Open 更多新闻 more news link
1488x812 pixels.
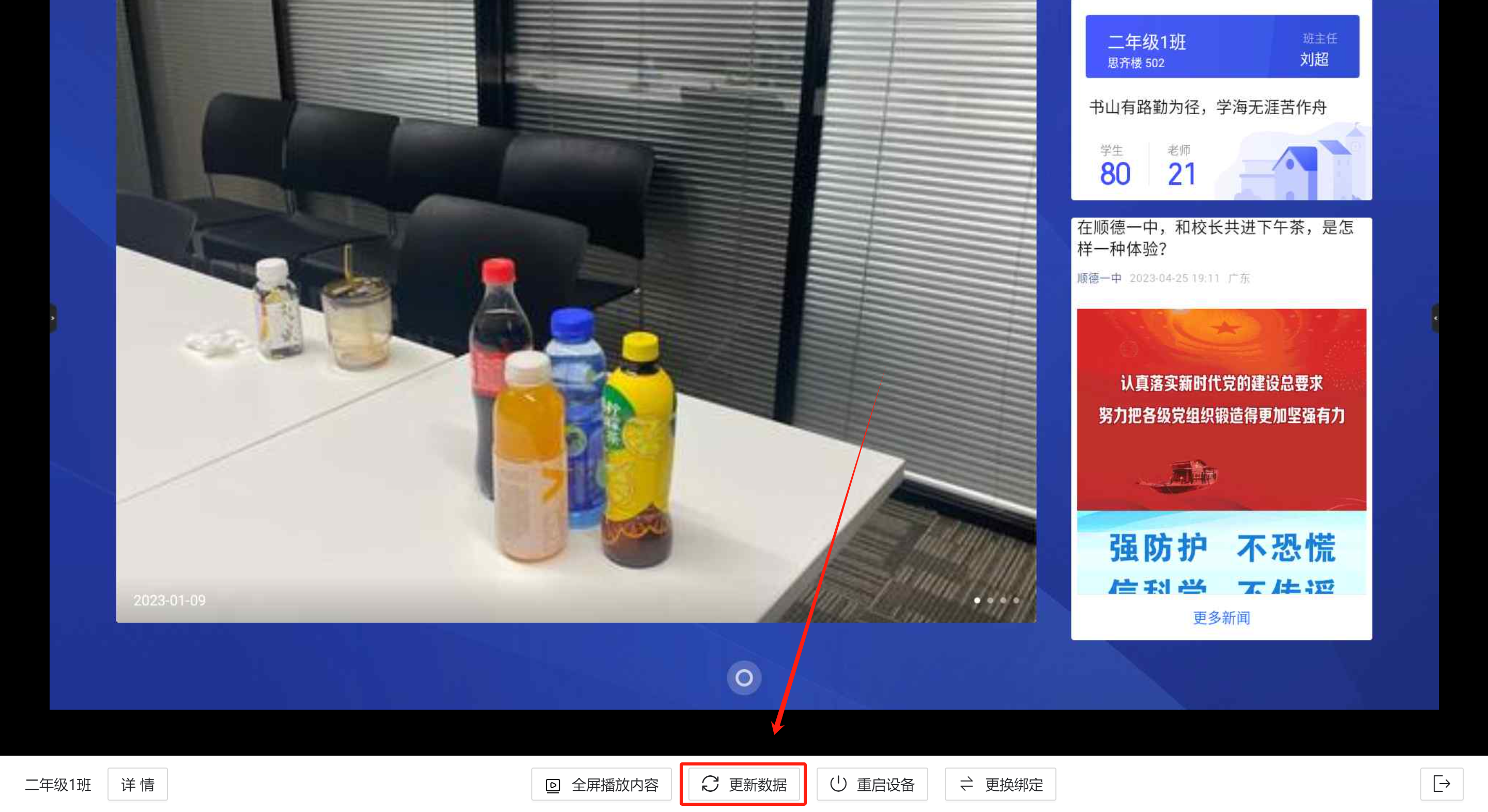click(1221, 618)
